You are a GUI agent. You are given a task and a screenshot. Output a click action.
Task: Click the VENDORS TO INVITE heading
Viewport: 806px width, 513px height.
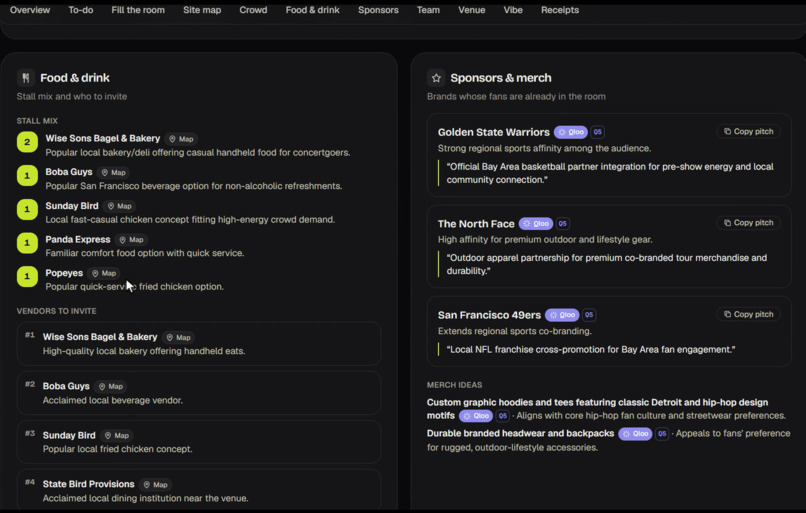click(x=57, y=311)
